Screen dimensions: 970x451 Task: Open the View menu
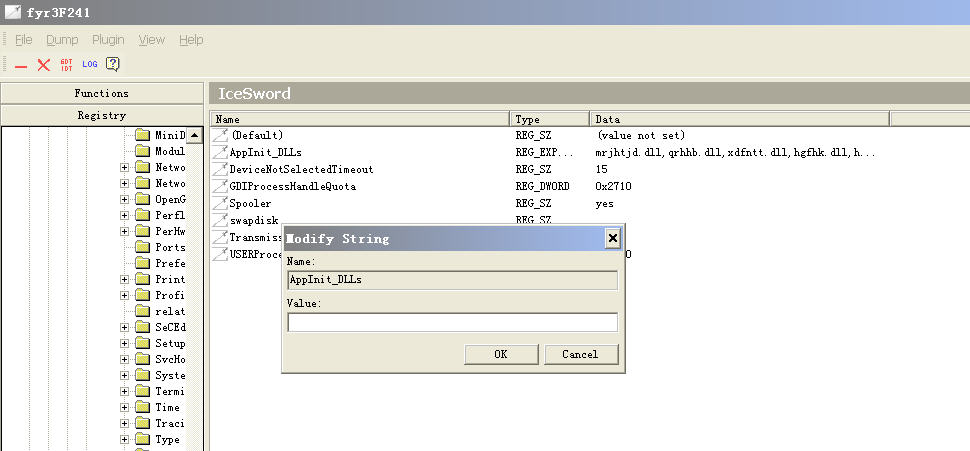tap(152, 40)
